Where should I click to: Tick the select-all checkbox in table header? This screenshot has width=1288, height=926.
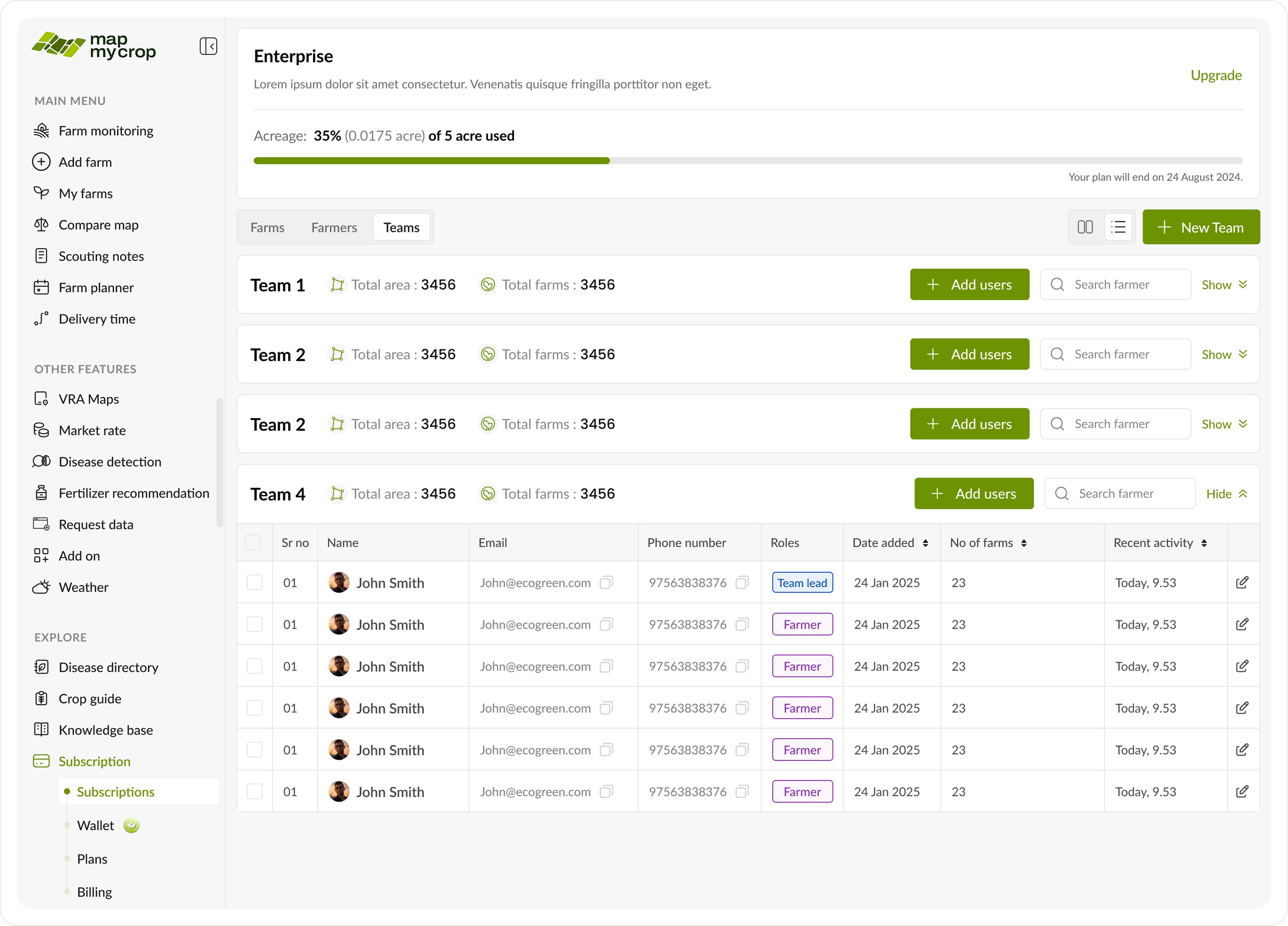[x=253, y=543]
